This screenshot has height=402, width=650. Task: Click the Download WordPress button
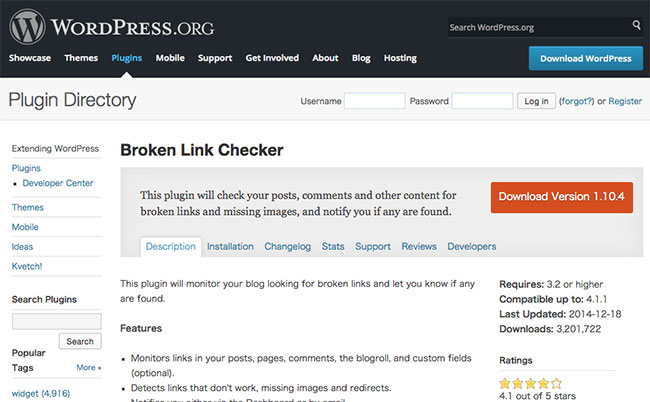[x=586, y=58]
